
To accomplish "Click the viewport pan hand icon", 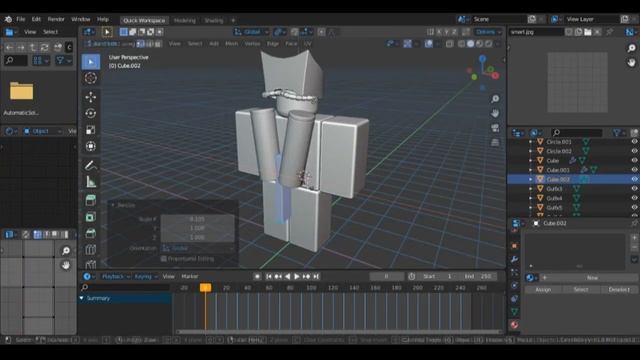I will pyautogui.click(x=495, y=113).
